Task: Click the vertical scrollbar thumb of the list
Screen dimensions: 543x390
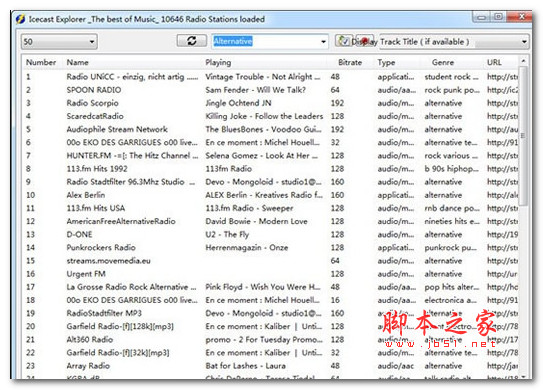Action: pos(523,135)
